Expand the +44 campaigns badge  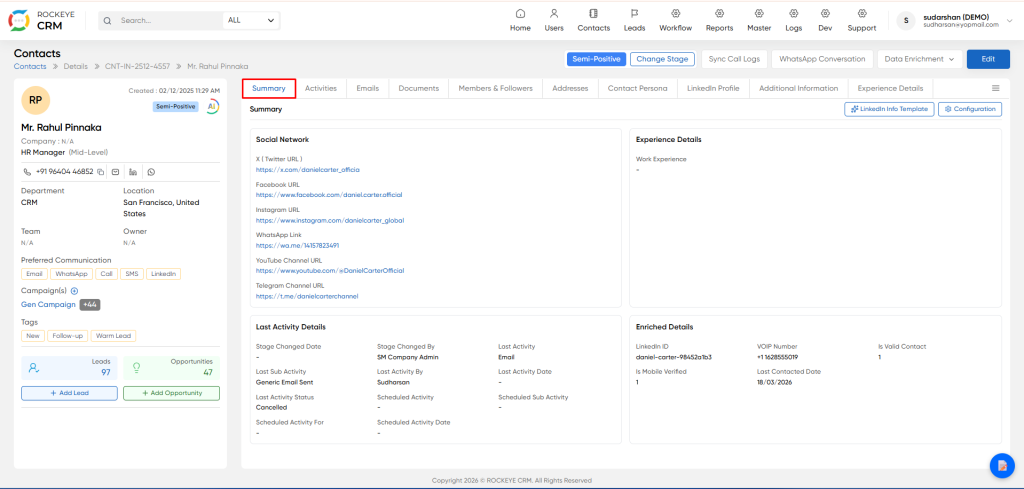coord(90,304)
